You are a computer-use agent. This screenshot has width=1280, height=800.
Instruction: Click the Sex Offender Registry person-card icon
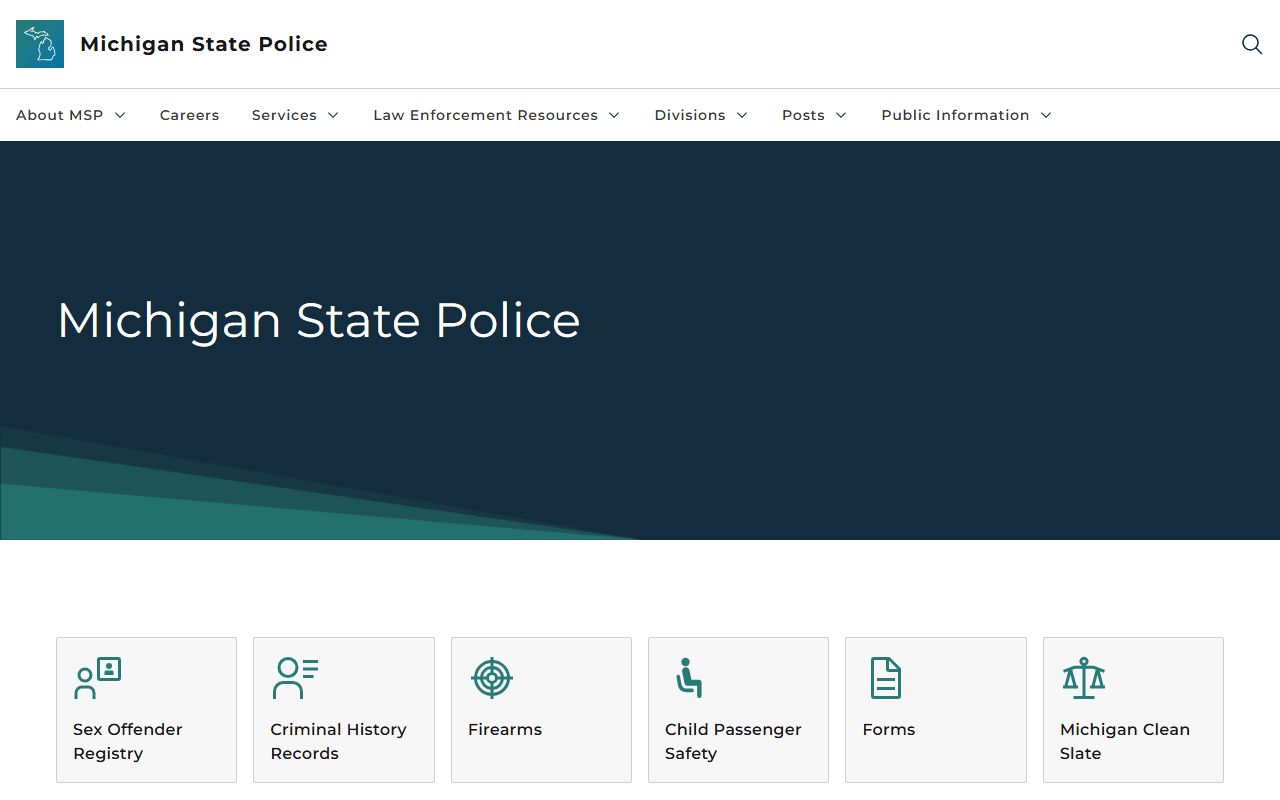tap(98, 678)
